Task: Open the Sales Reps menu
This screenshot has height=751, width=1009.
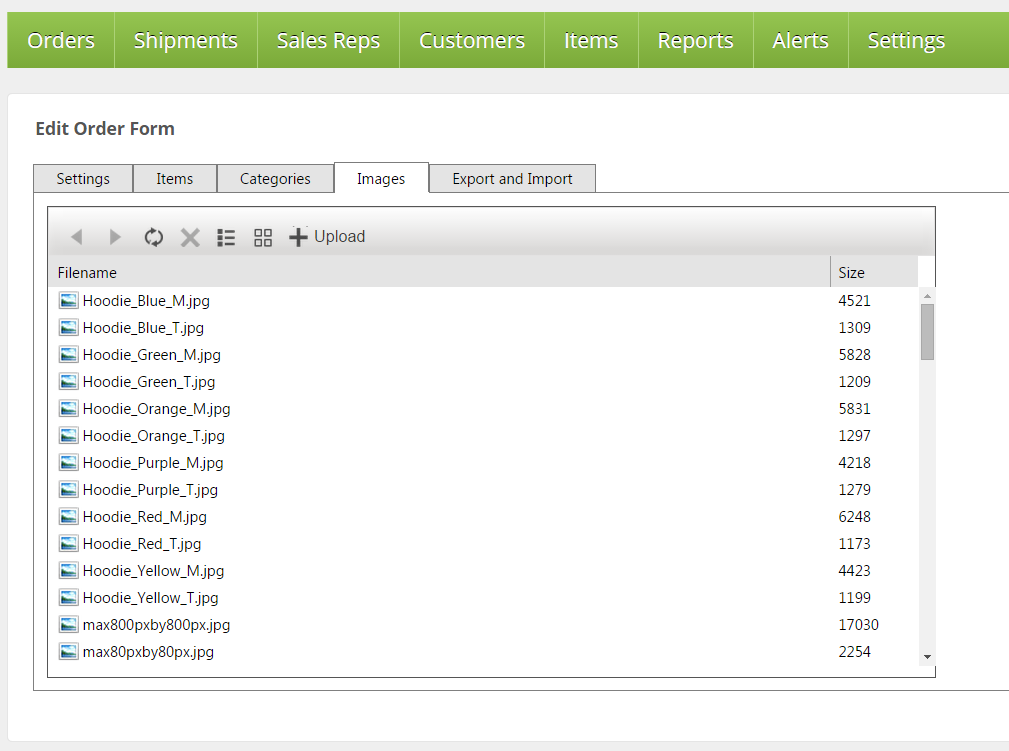Action: [x=328, y=40]
